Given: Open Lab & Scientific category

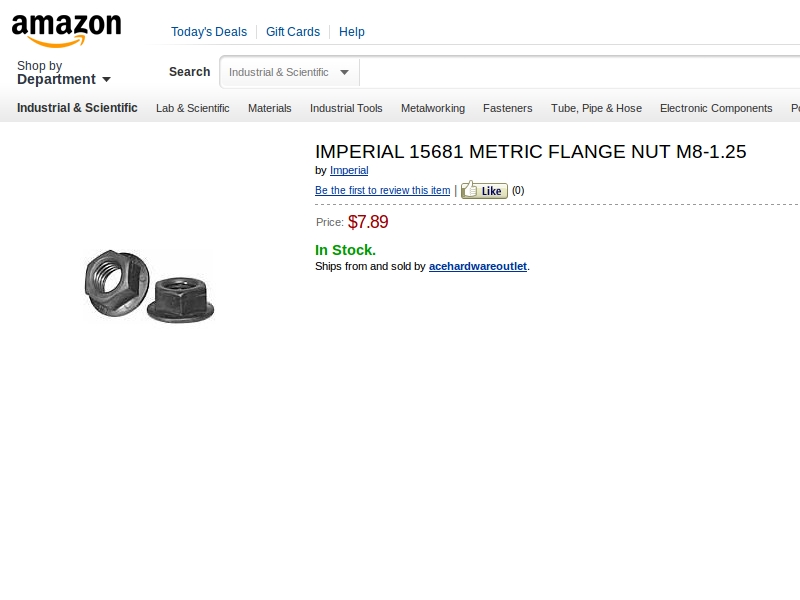Looking at the screenshot, I should pyautogui.click(x=192, y=108).
